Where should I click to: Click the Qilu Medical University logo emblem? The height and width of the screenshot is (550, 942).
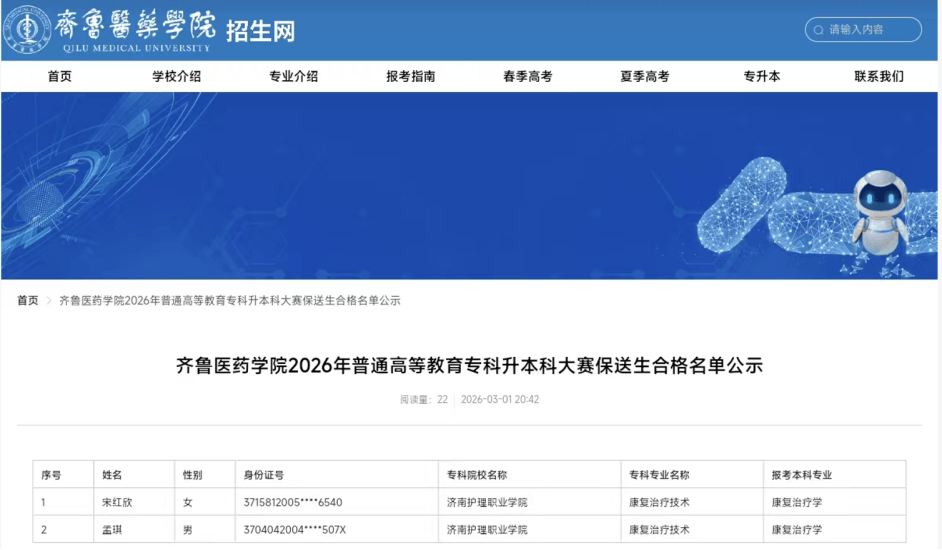click(x=26, y=28)
